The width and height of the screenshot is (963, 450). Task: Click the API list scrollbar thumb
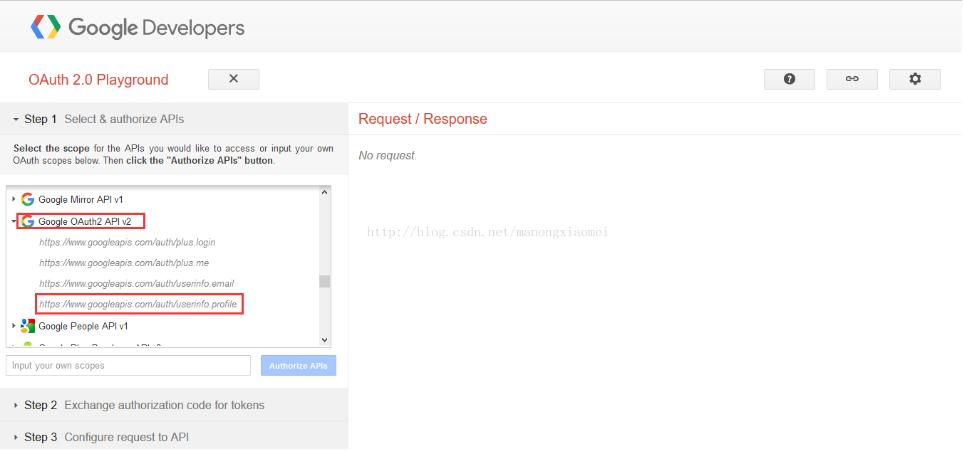[324, 281]
